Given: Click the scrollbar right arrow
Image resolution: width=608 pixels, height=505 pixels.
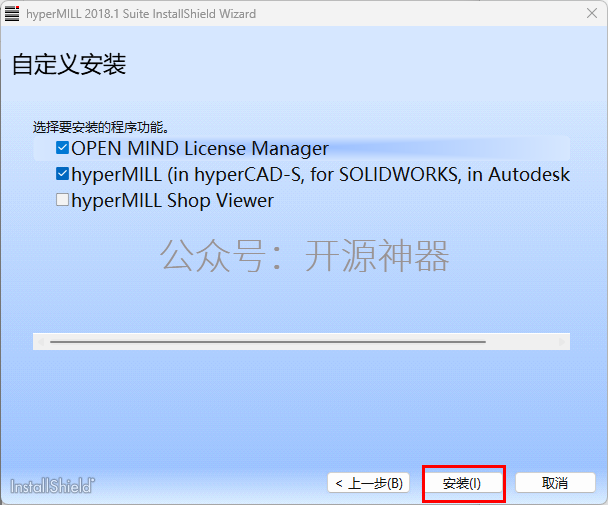Looking at the screenshot, I should (x=561, y=342).
